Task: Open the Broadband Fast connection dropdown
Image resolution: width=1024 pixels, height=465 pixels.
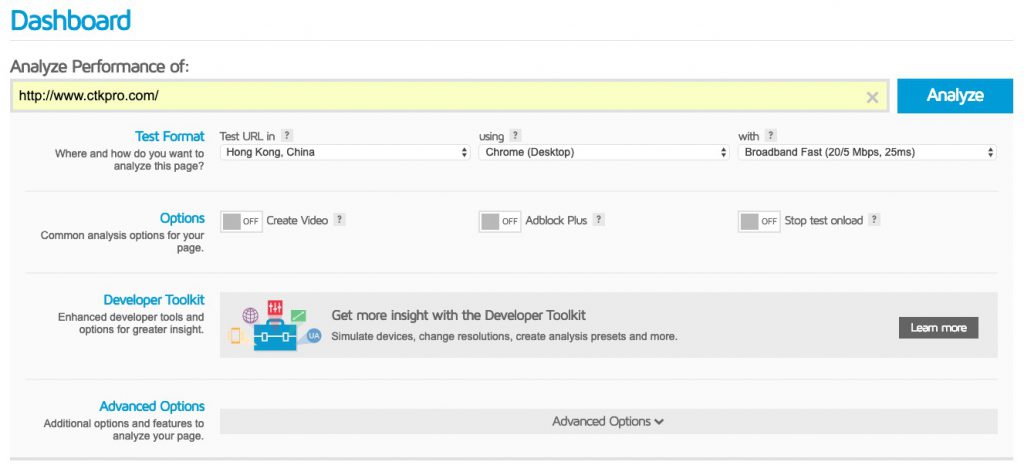Action: point(867,152)
